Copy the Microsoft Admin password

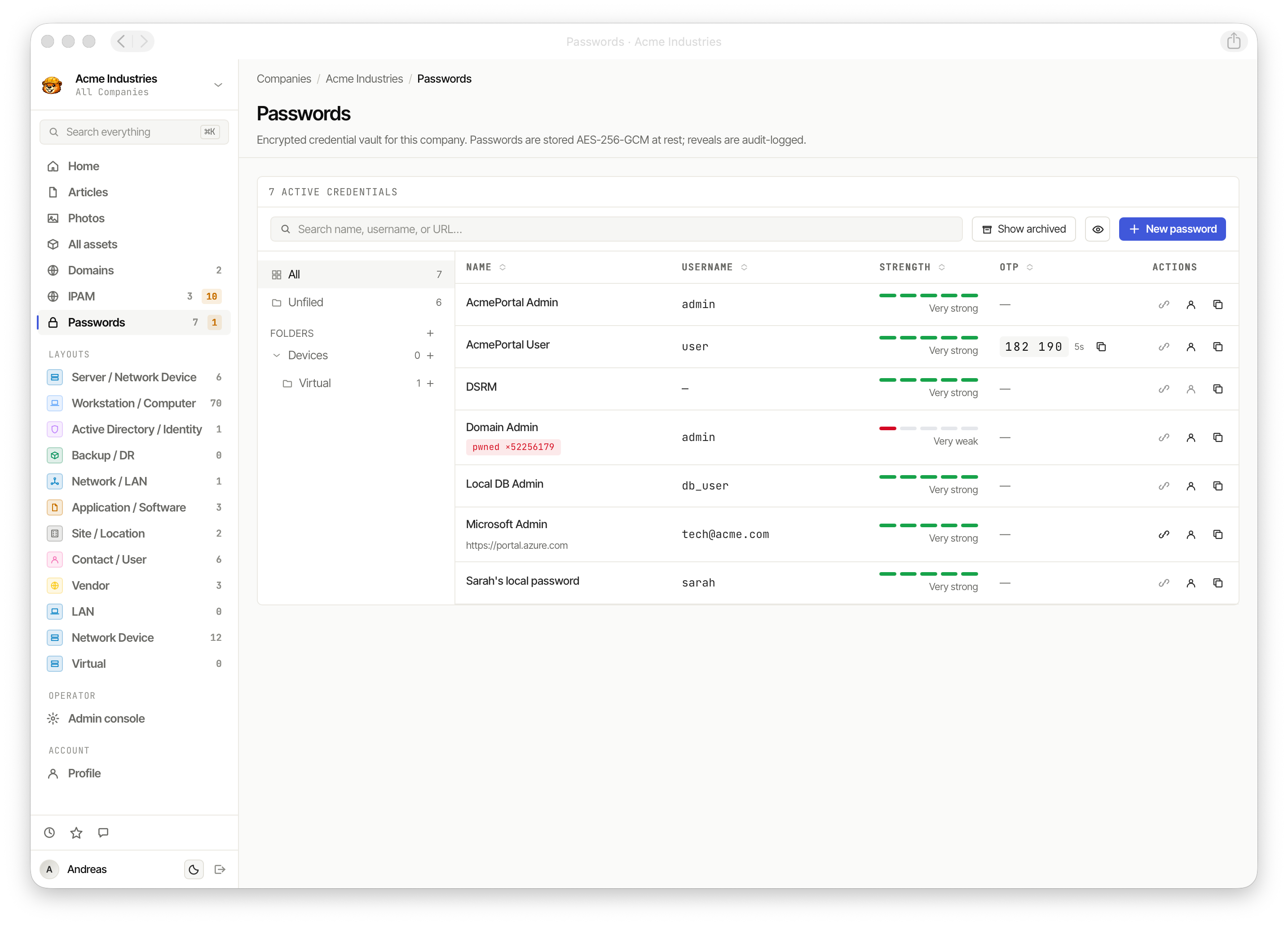coord(1217,534)
